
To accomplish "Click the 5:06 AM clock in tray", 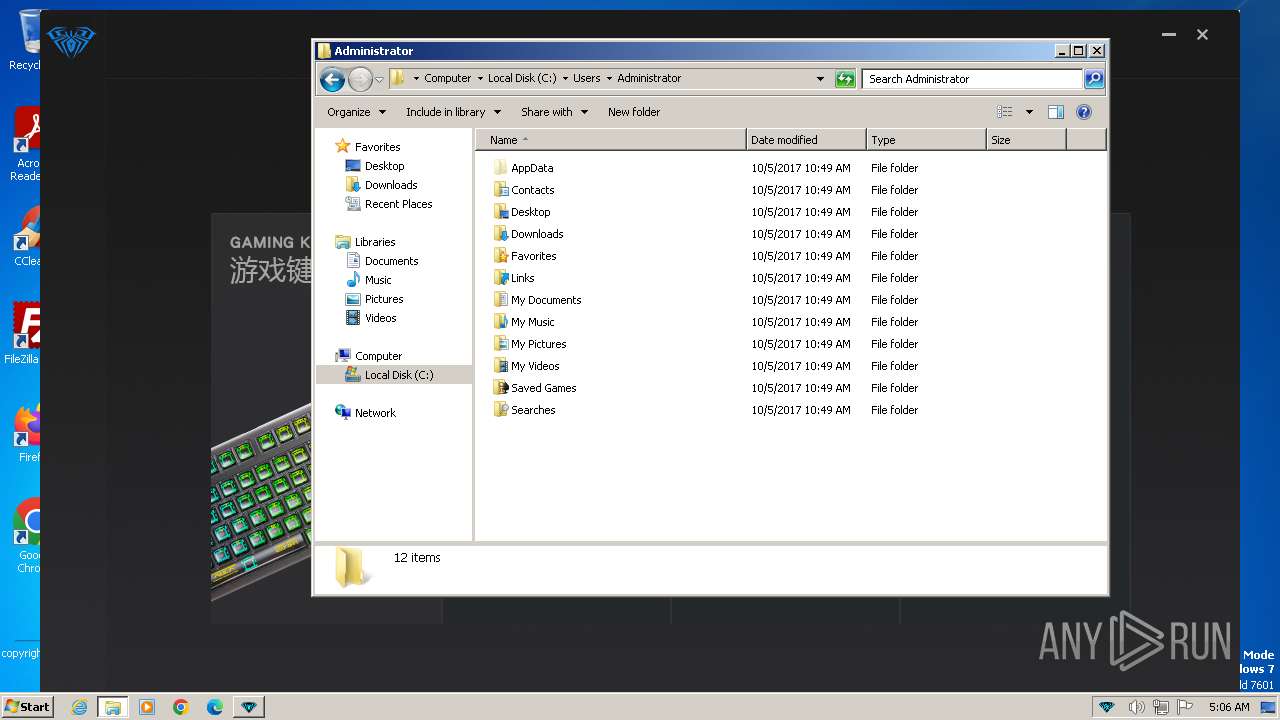I will (1229, 707).
